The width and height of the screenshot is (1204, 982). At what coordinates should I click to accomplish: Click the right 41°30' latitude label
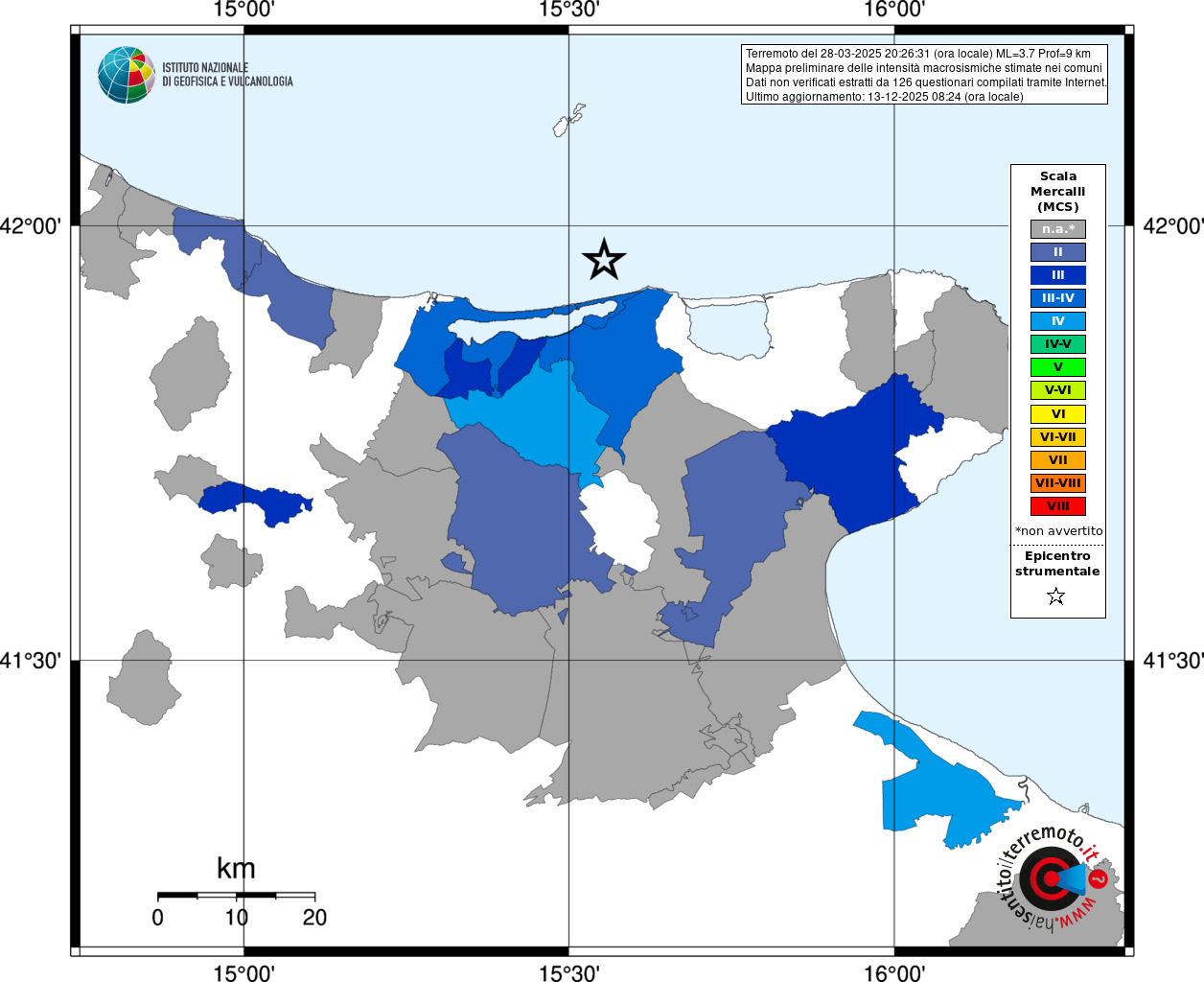pyautogui.click(x=1173, y=661)
